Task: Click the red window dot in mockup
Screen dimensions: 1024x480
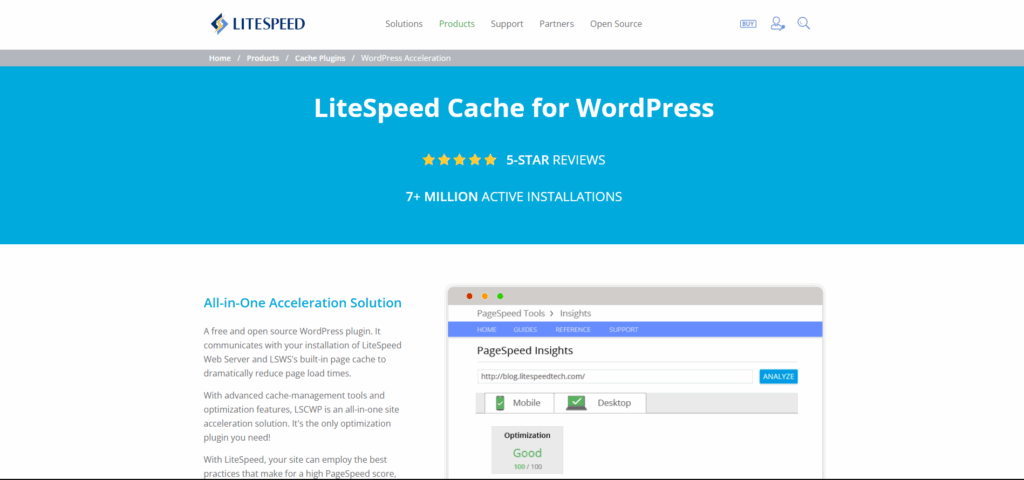Action: click(x=469, y=296)
